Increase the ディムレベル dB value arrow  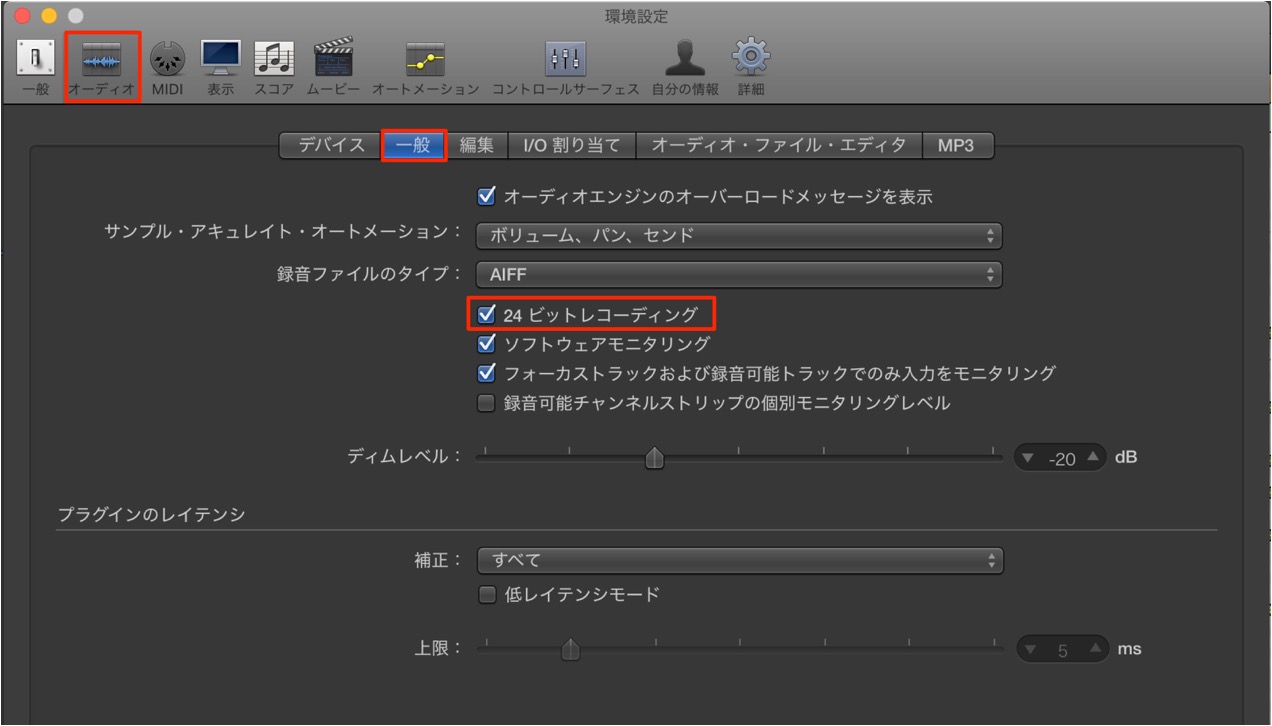[1093, 458]
